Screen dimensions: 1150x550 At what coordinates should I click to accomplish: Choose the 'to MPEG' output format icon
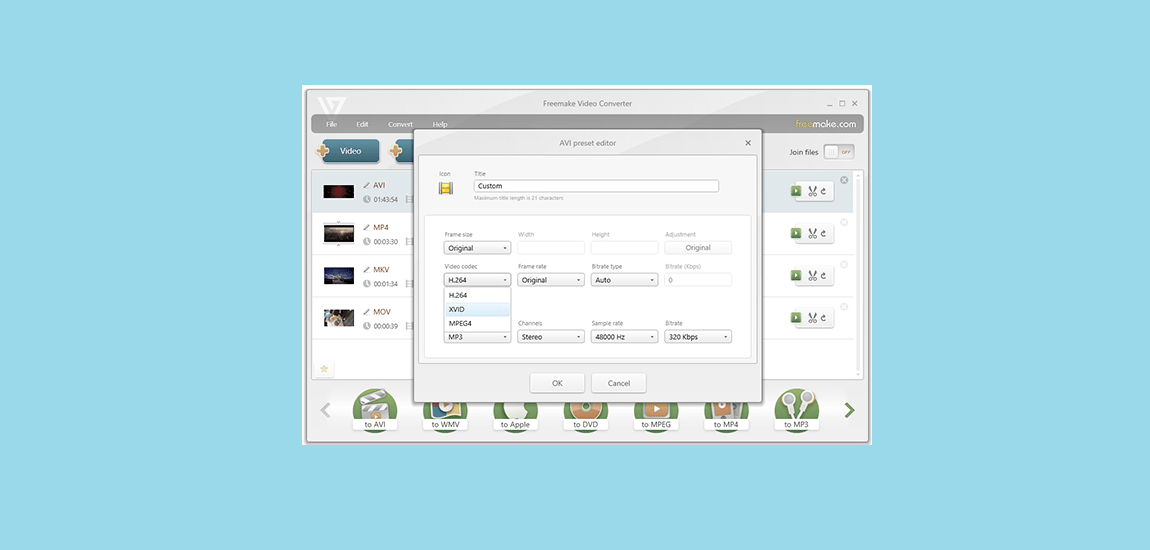(656, 417)
